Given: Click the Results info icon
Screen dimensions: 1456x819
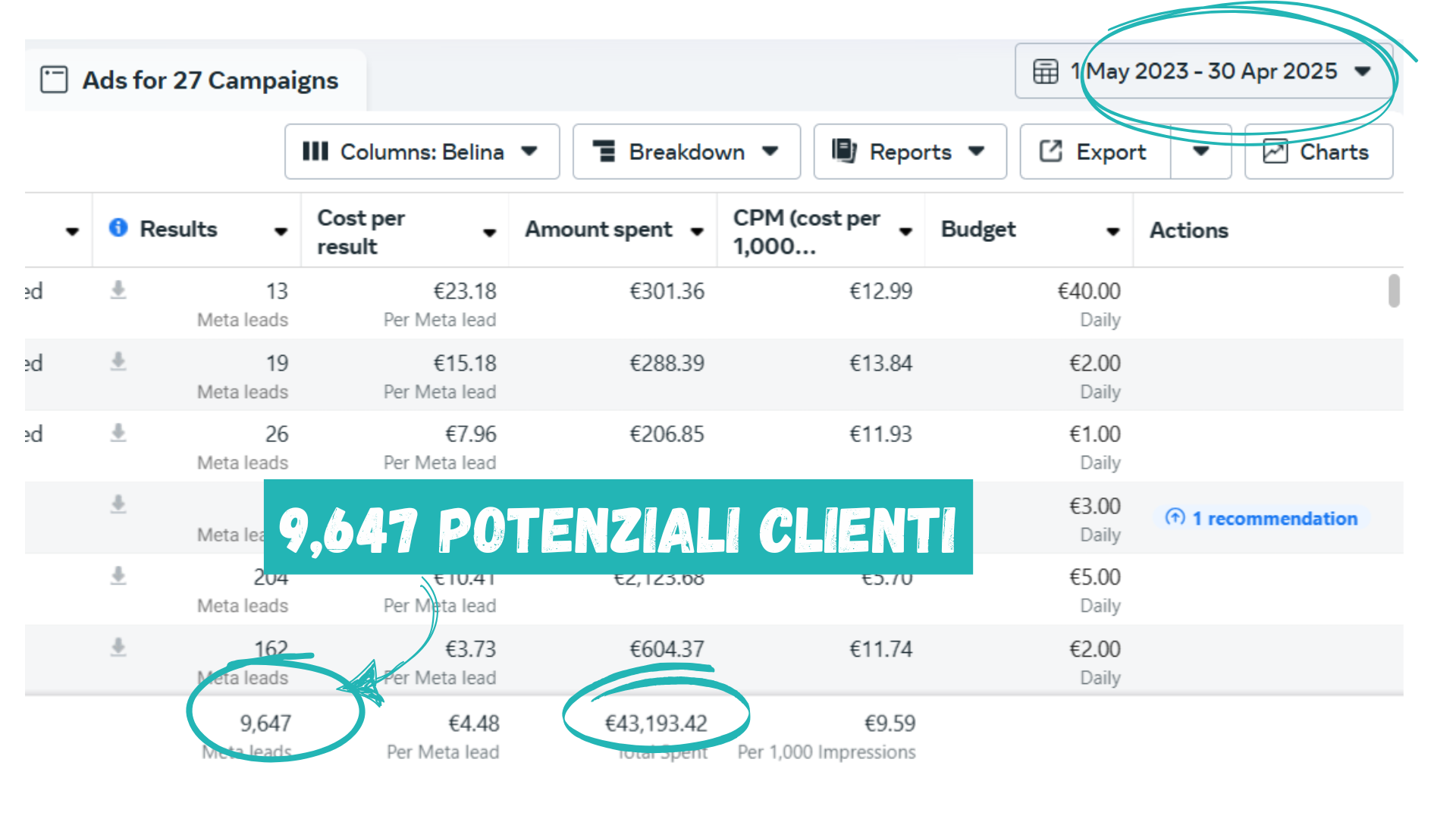Looking at the screenshot, I should 118,227.
